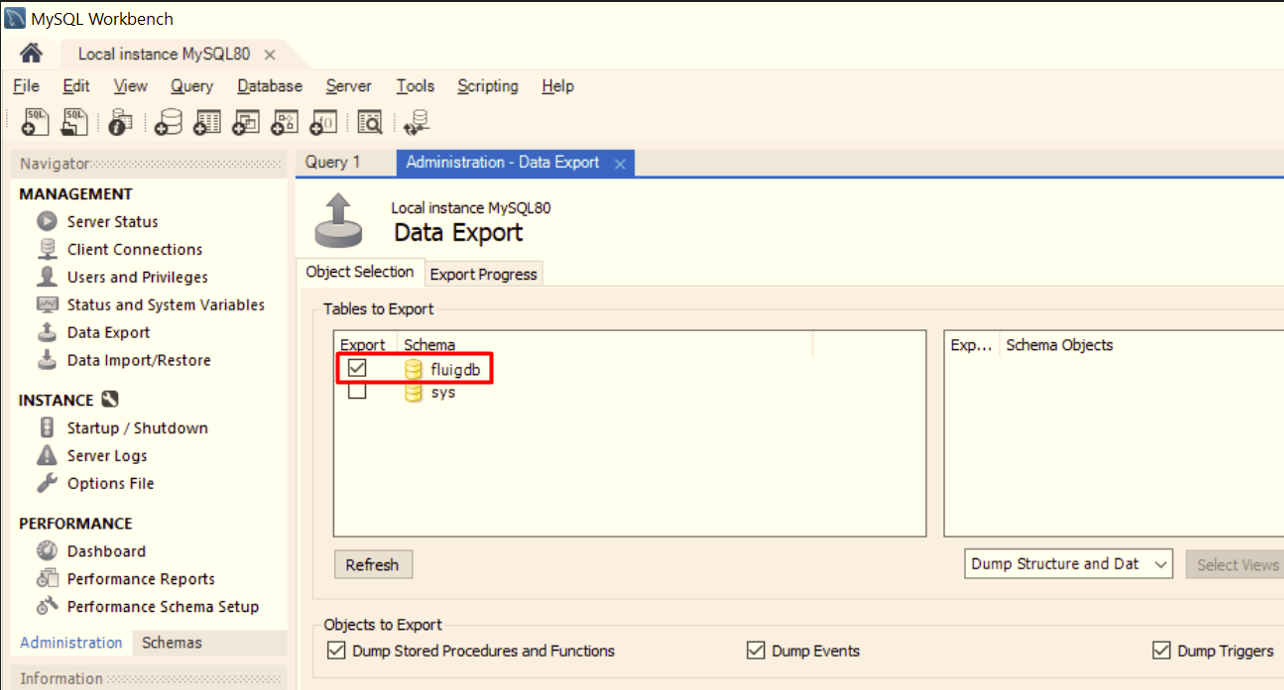
Task: Select the Object Selection tab
Action: [360, 272]
